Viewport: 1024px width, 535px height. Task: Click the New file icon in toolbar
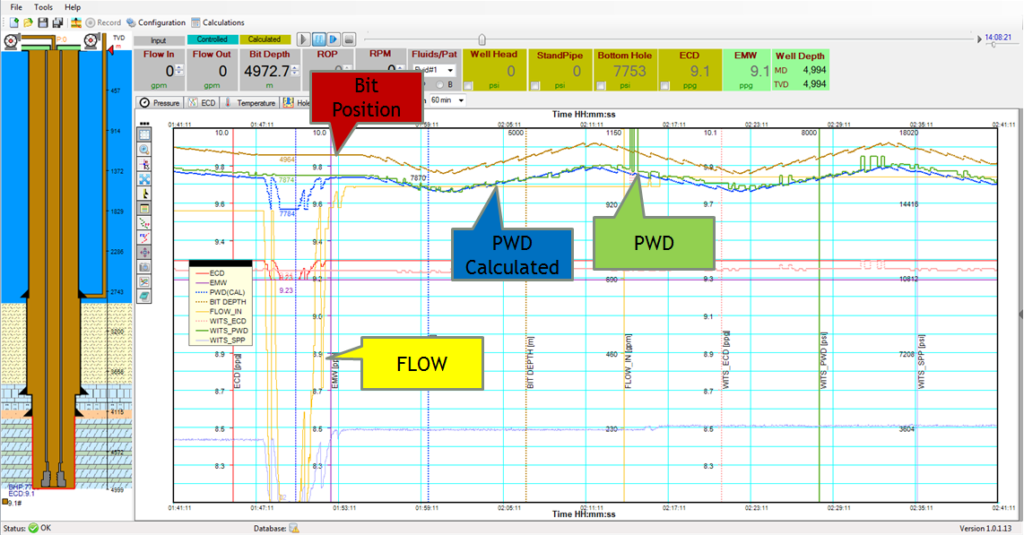tap(13, 22)
